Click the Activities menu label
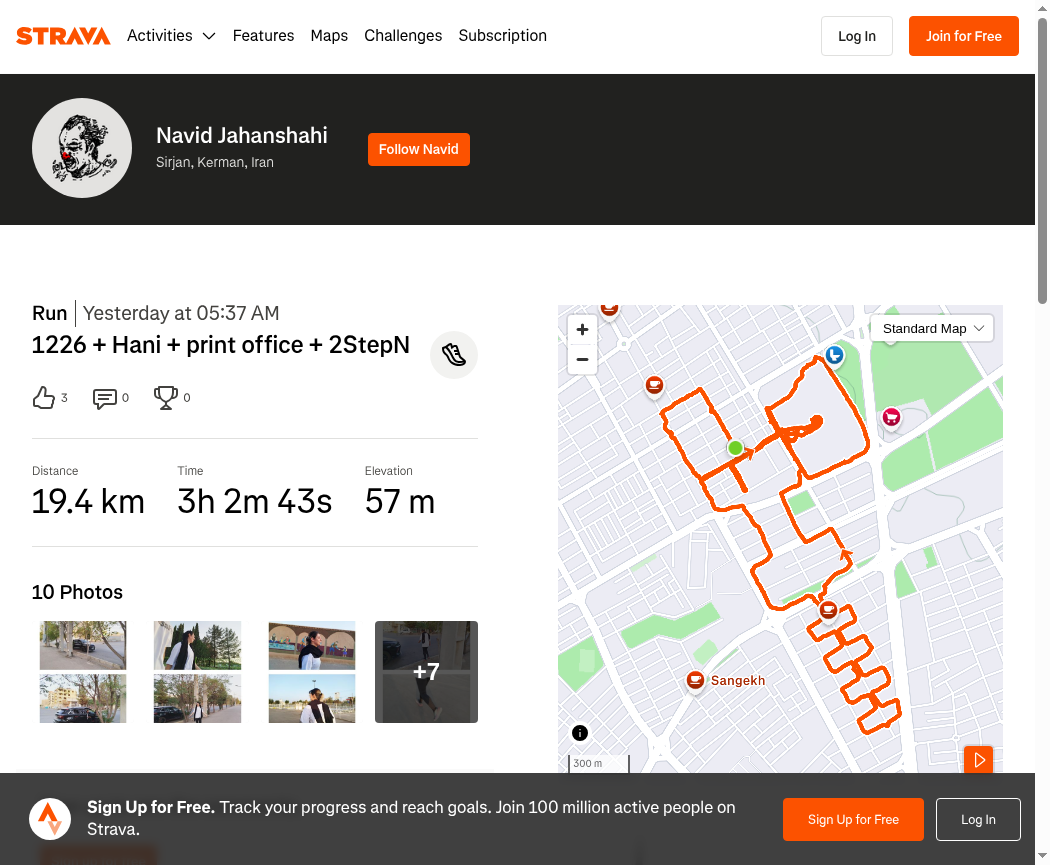The width and height of the screenshot is (1050, 865). (160, 35)
